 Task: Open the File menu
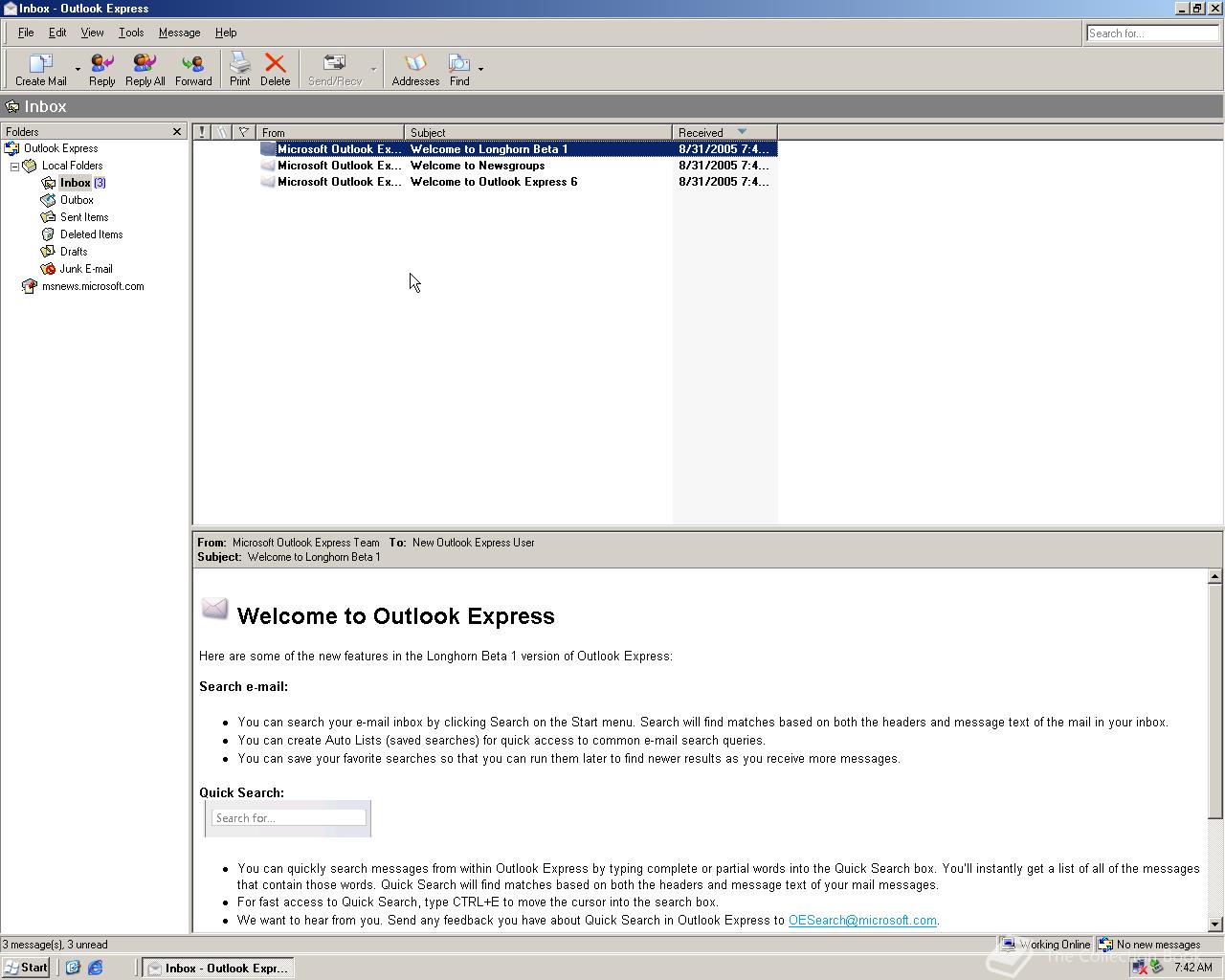(26, 33)
